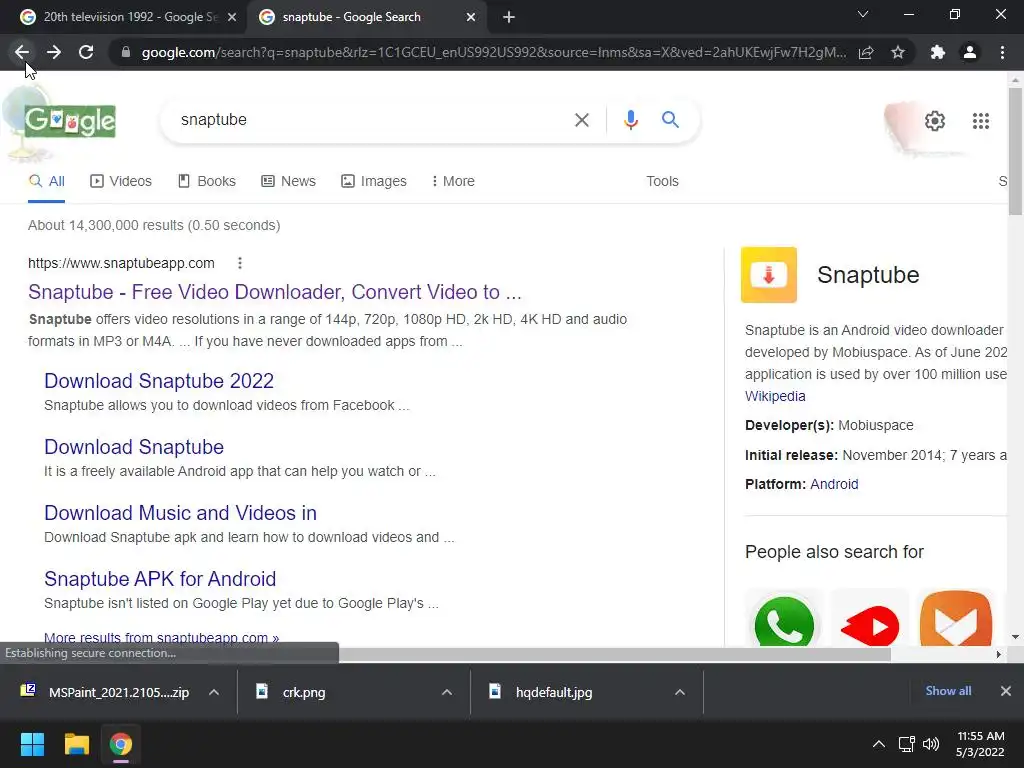Image resolution: width=1024 pixels, height=768 pixels.
Task: Start voice search with microphone
Action: pos(630,120)
